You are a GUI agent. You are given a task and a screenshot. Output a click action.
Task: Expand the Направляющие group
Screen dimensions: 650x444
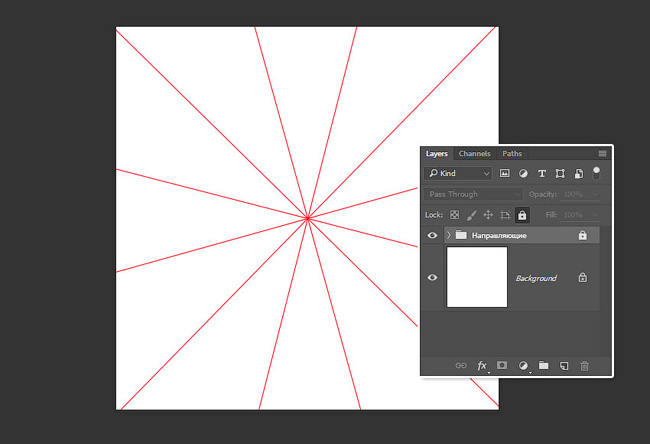click(x=449, y=235)
